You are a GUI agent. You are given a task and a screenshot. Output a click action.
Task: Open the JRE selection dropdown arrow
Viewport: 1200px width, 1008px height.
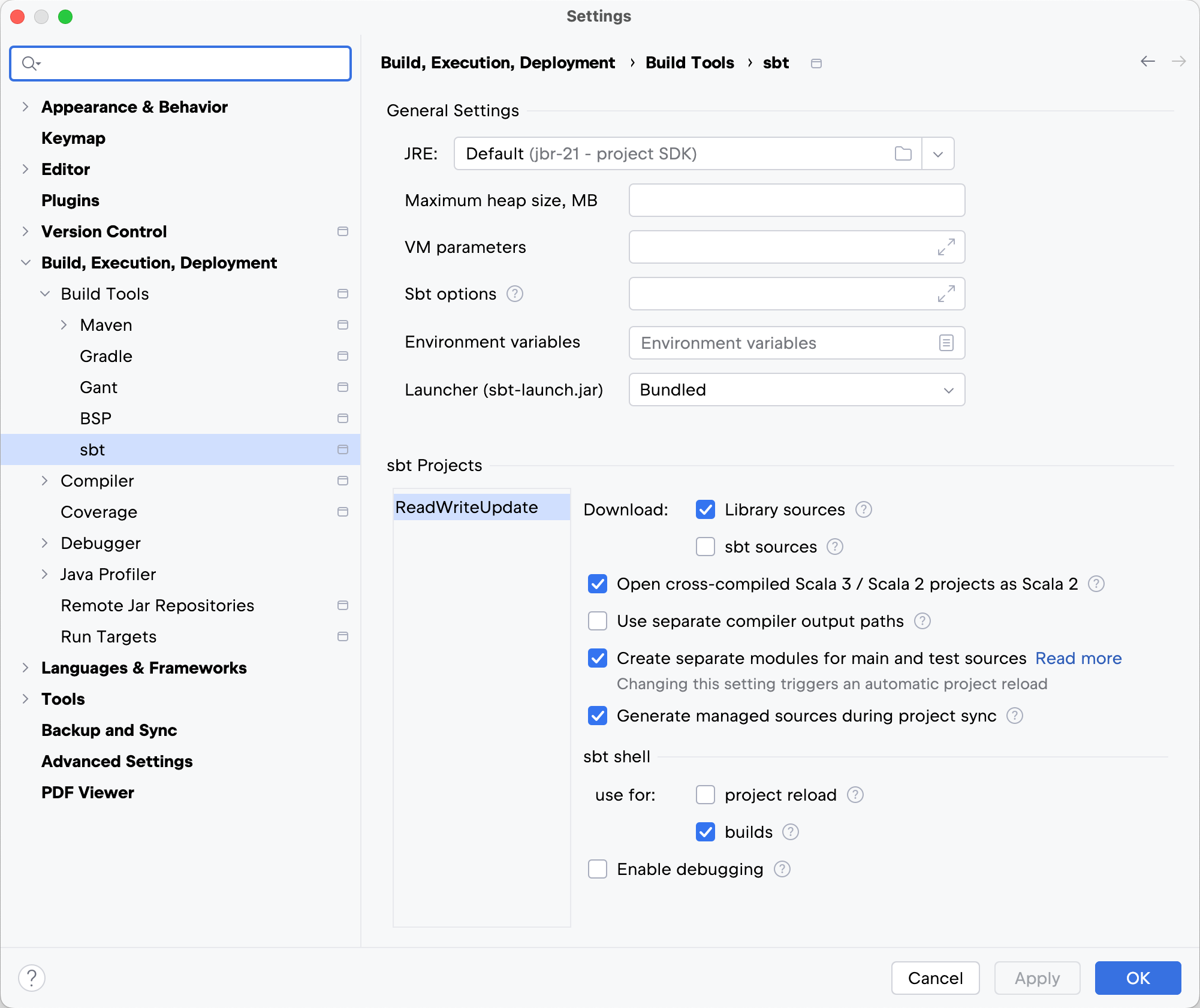pos(937,153)
